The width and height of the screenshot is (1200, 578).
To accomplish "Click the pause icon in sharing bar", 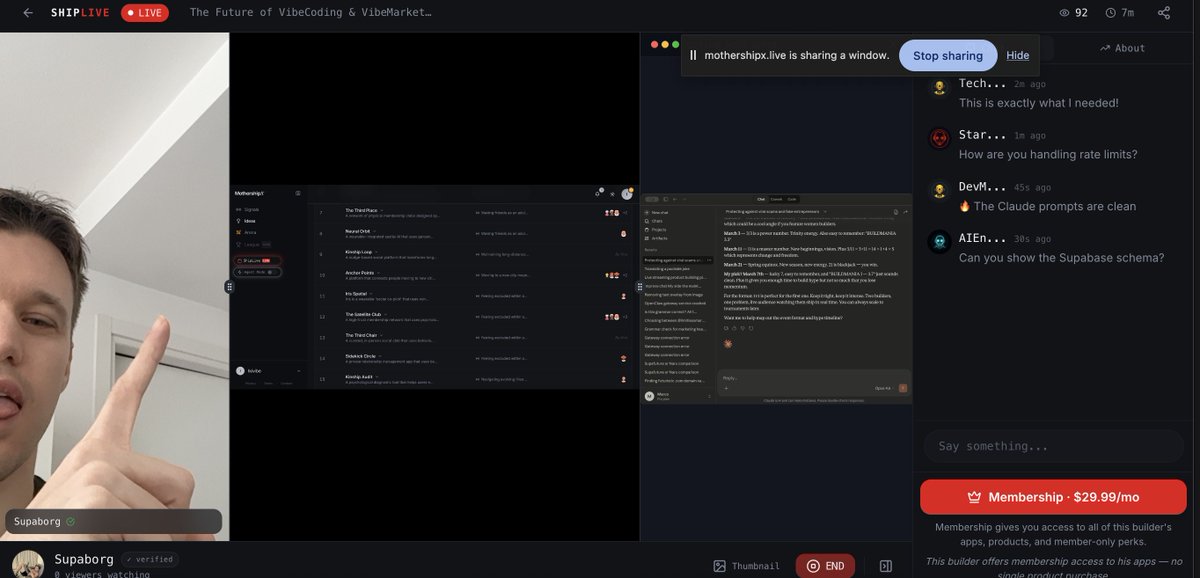I will [x=693, y=55].
